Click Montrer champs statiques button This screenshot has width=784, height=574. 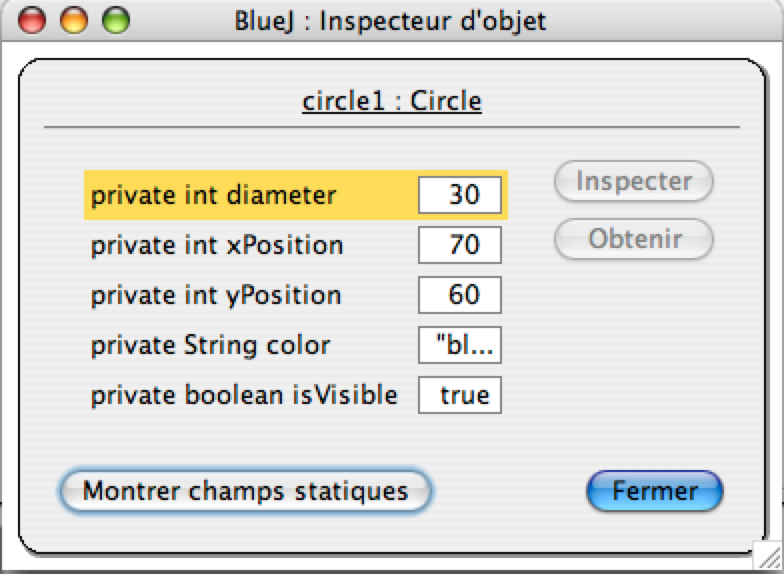(x=245, y=491)
